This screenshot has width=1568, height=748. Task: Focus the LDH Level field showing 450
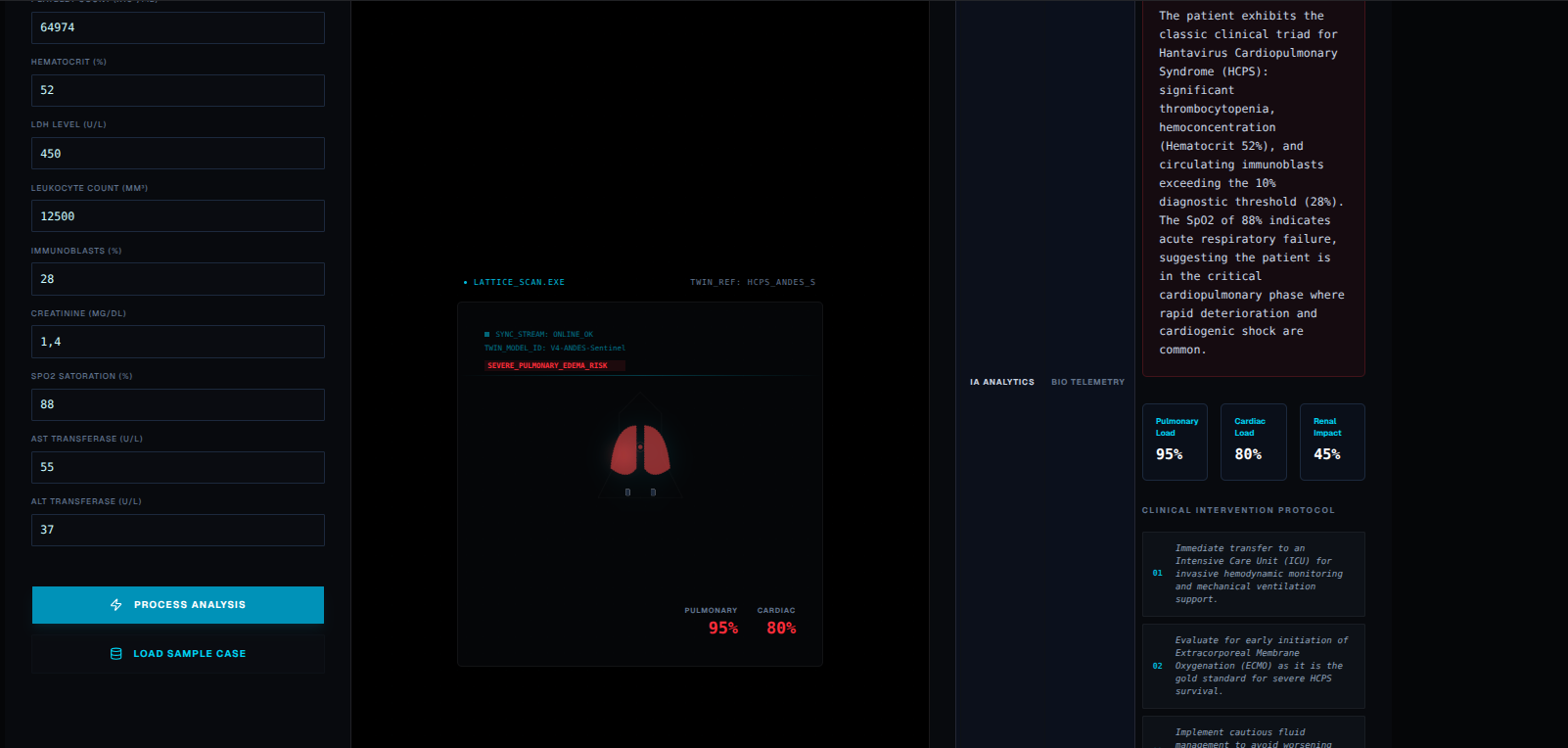[178, 154]
